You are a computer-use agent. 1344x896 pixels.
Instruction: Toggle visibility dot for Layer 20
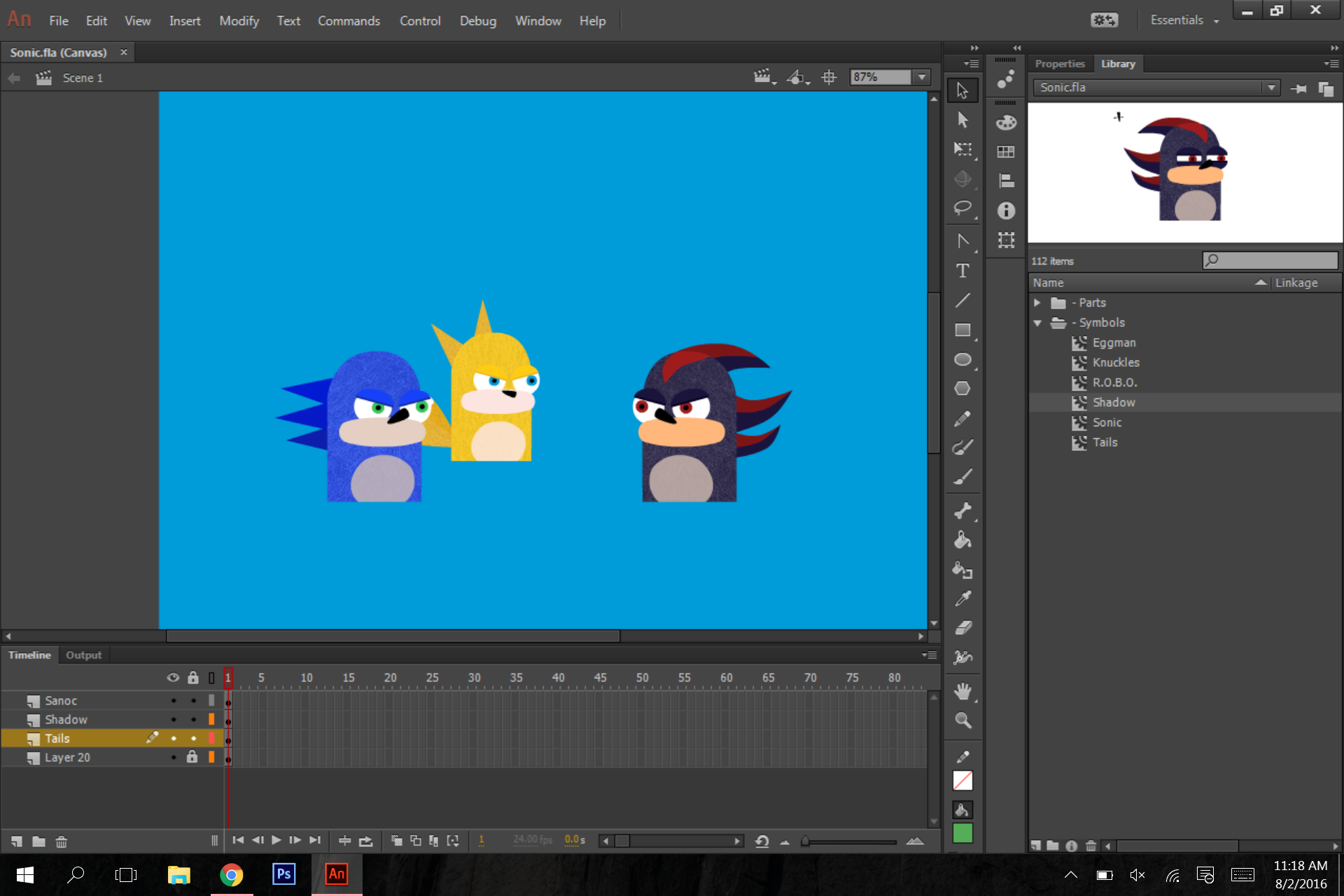[x=174, y=757]
